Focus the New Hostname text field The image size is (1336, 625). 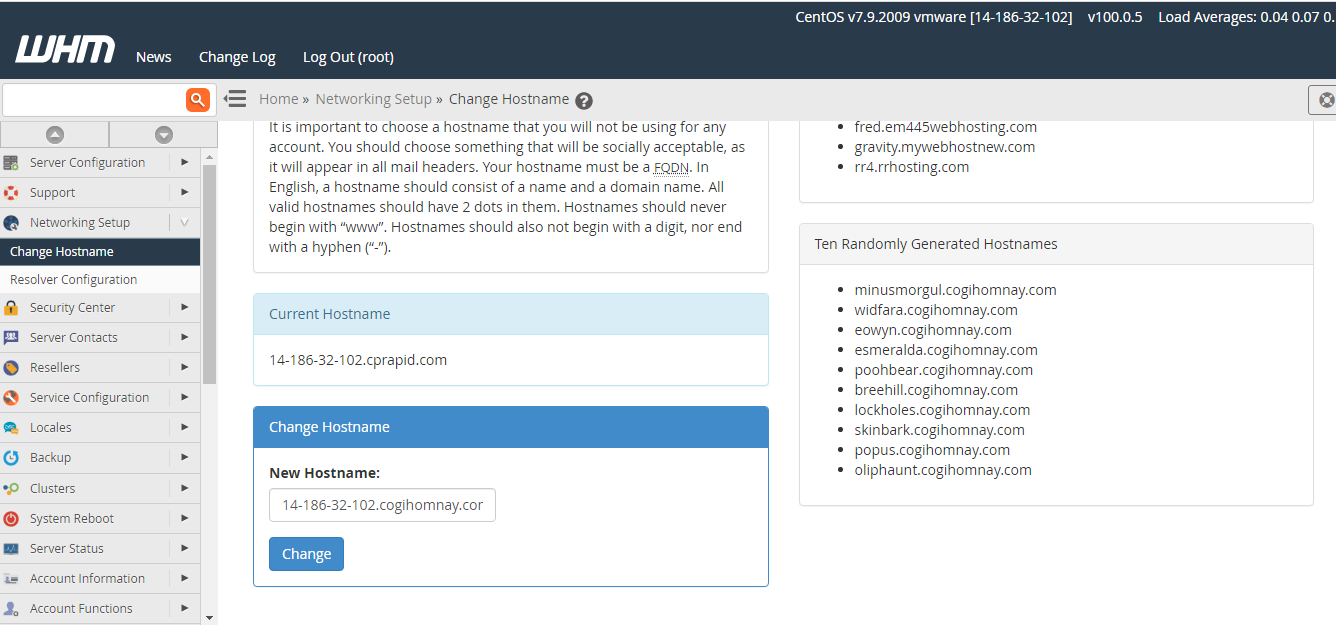[382, 505]
